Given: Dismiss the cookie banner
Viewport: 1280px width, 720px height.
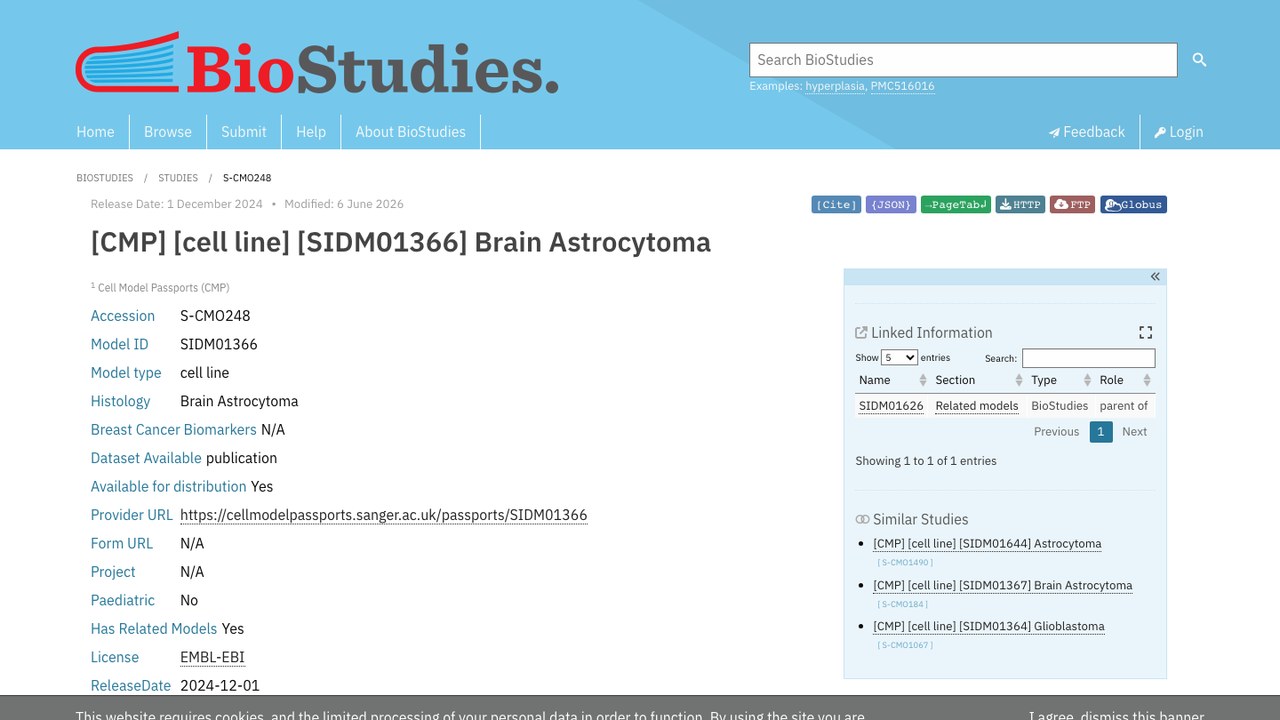Looking at the screenshot, I should 1116,715.
